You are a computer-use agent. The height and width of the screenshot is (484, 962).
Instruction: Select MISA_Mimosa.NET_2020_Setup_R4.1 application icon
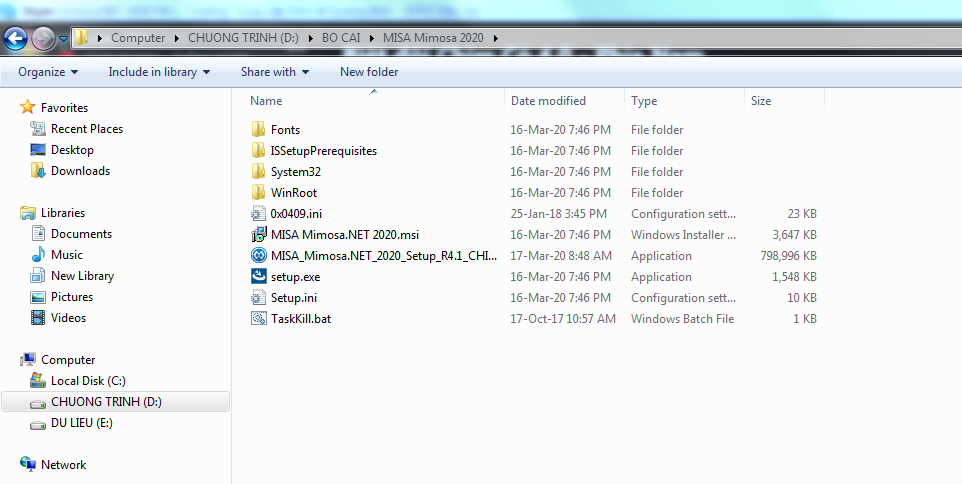pos(258,255)
